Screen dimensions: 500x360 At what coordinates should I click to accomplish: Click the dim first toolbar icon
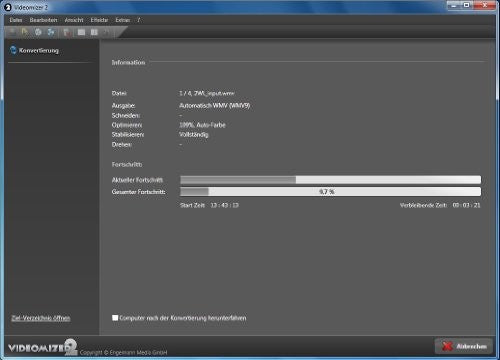coord(12,32)
